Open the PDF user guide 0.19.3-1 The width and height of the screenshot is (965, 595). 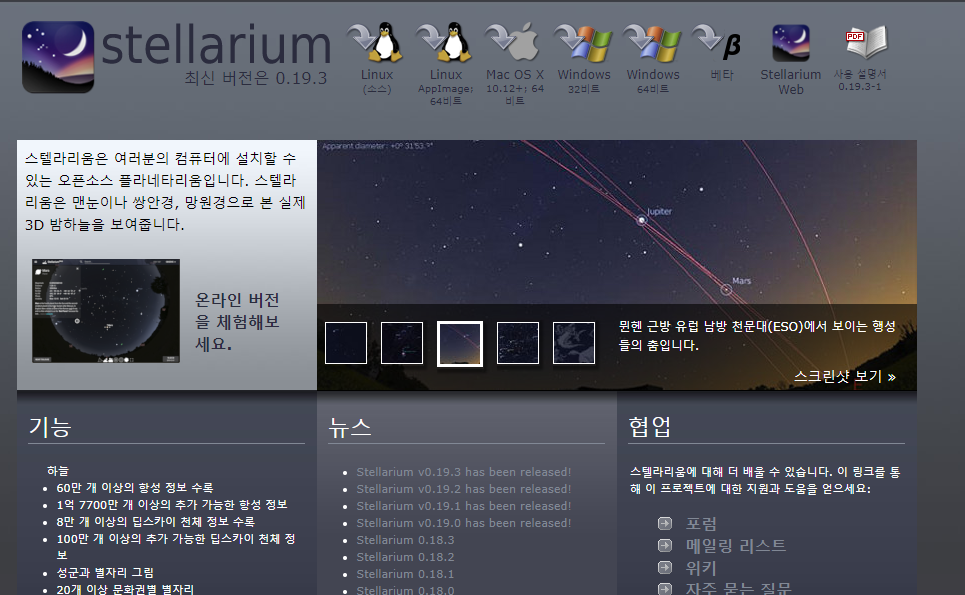point(866,42)
